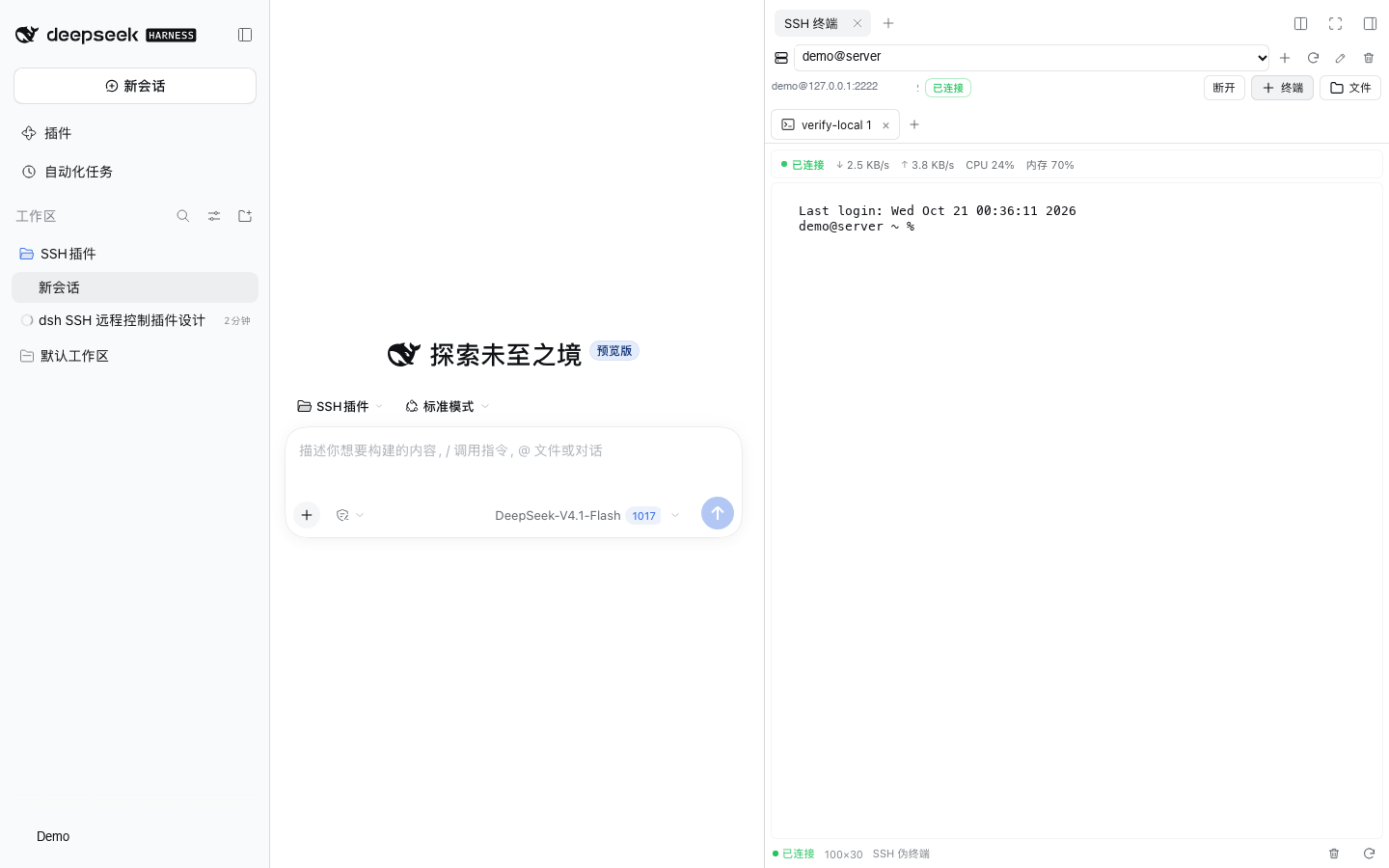The height and width of the screenshot is (868, 1389).
Task: Edit the demo@server connection
Action: [x=1340, y=58]
